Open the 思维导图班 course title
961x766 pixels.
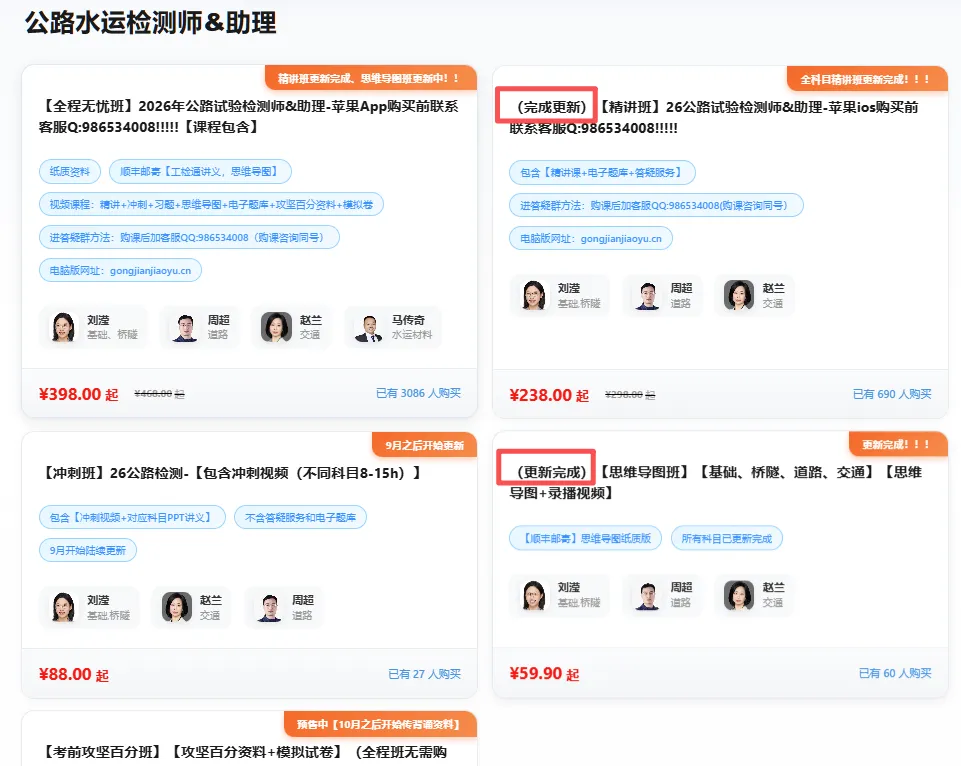(x=716, y=482)
